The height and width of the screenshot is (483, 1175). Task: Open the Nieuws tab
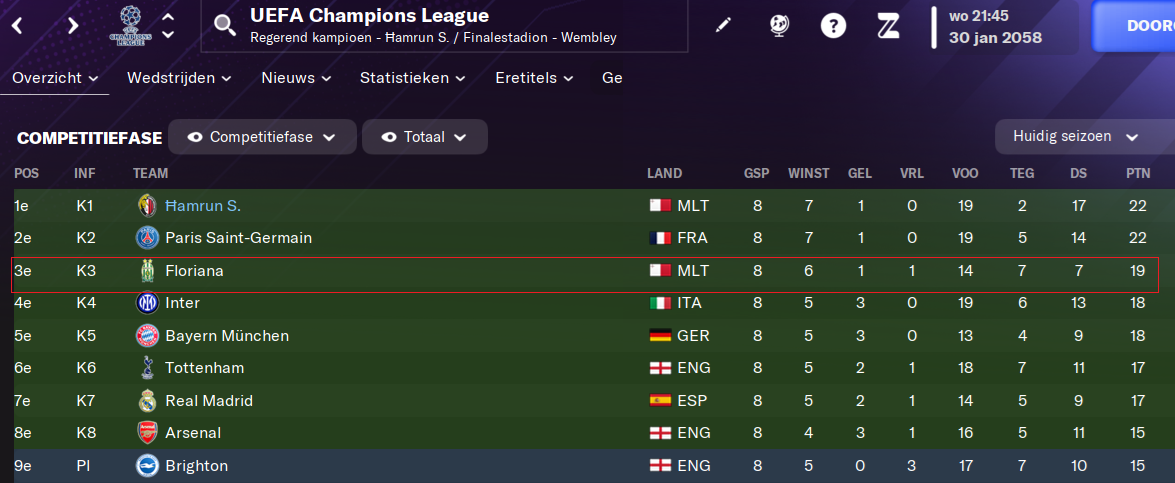[x=297, y=78]
